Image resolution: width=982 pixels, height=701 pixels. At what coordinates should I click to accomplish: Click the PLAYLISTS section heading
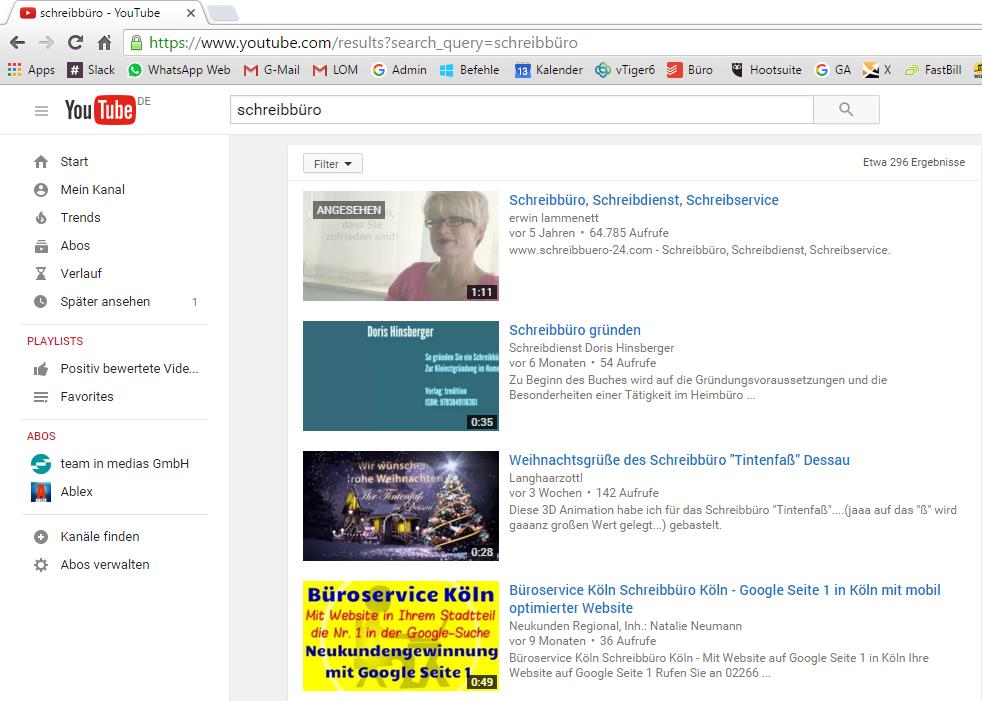coord(55,341)
